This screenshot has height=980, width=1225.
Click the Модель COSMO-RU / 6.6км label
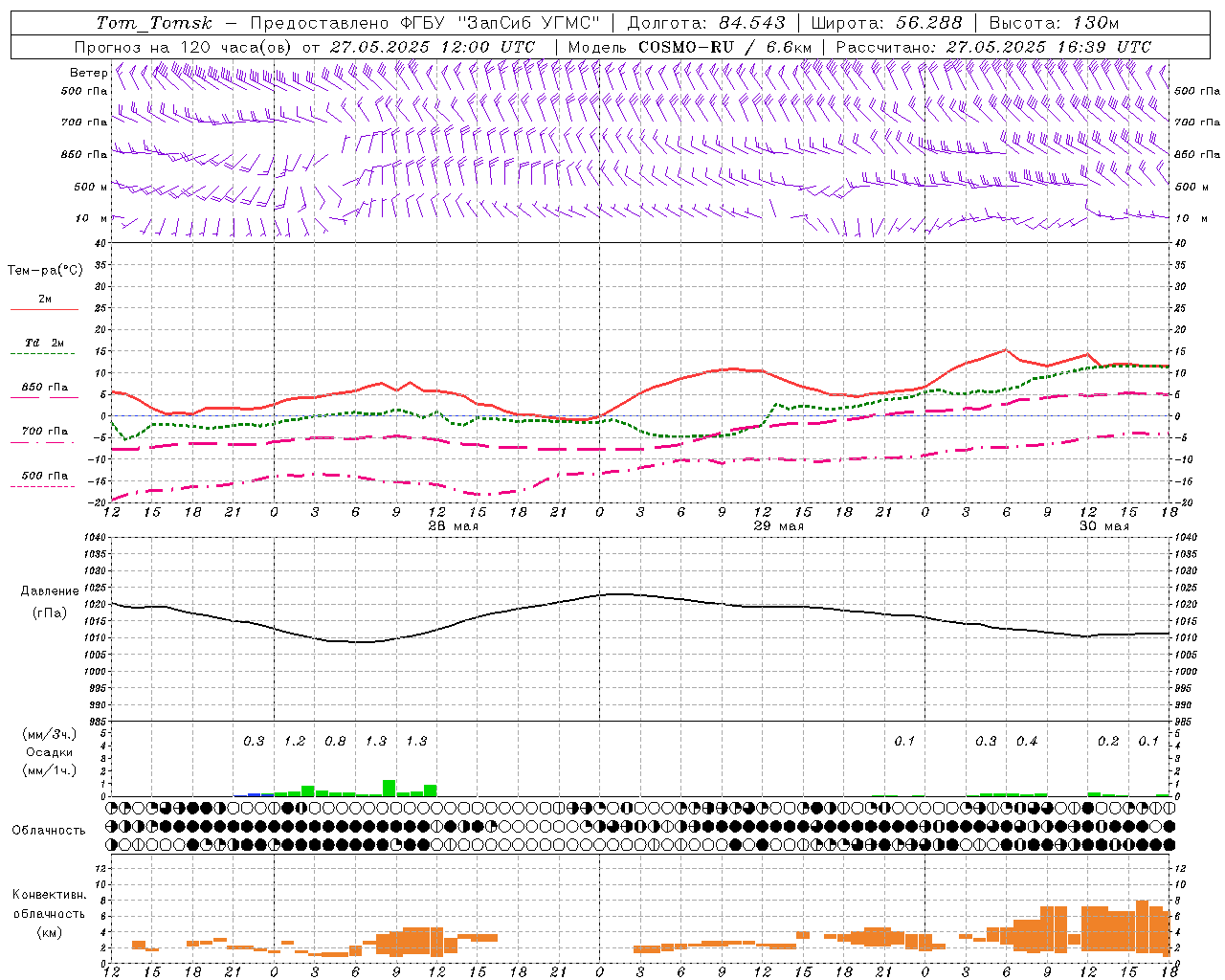690,47
